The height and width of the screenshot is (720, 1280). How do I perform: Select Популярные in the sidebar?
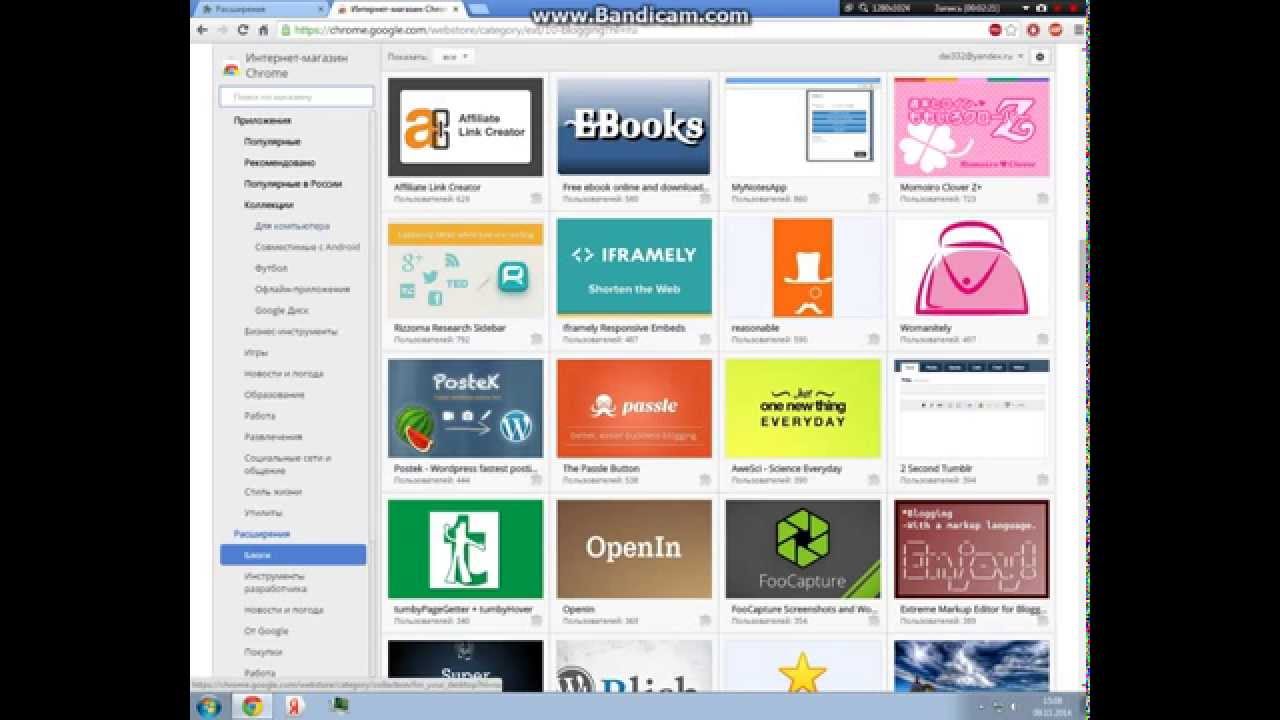click(x=272, y=141)
